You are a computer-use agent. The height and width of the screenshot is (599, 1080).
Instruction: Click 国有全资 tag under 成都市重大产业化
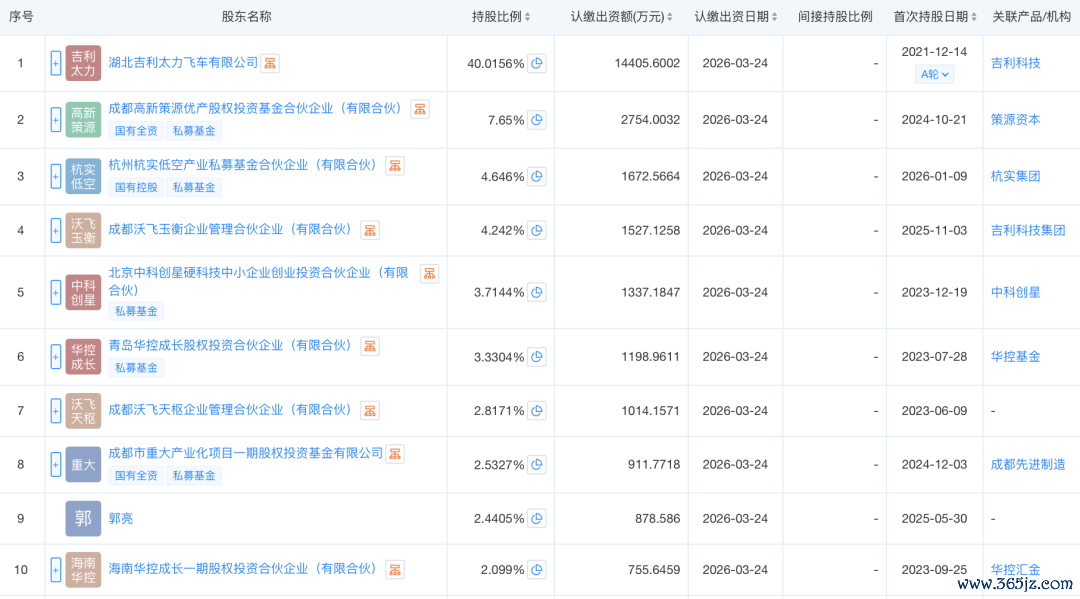136,476
